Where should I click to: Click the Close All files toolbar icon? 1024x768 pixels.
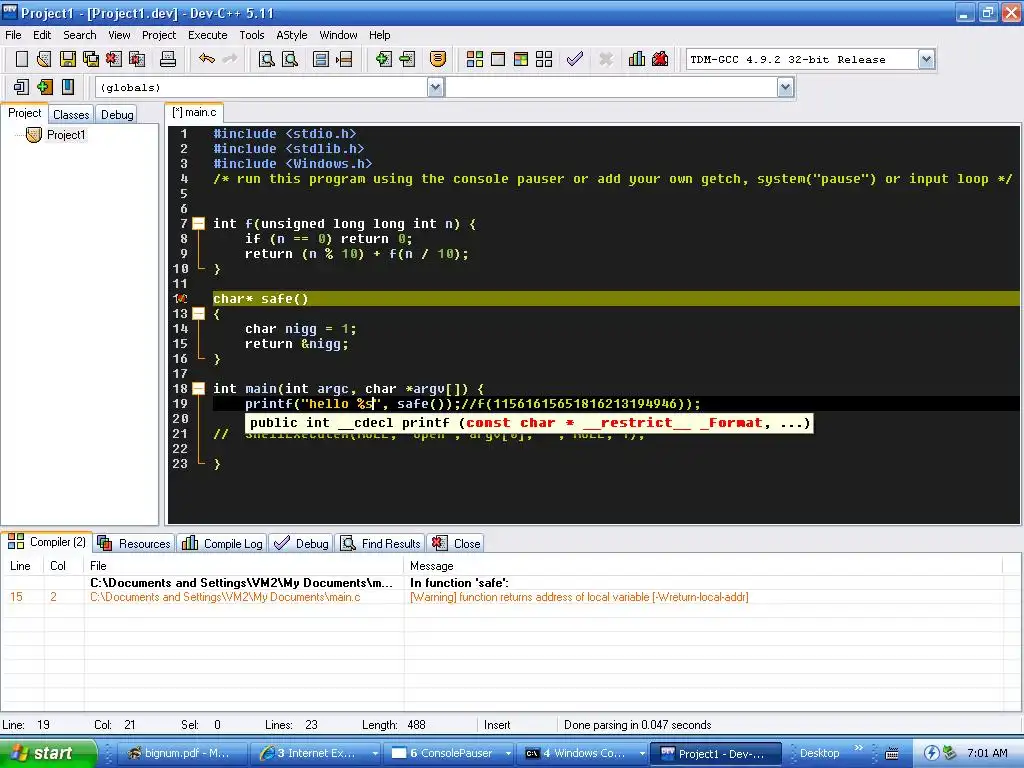(137, 59)
